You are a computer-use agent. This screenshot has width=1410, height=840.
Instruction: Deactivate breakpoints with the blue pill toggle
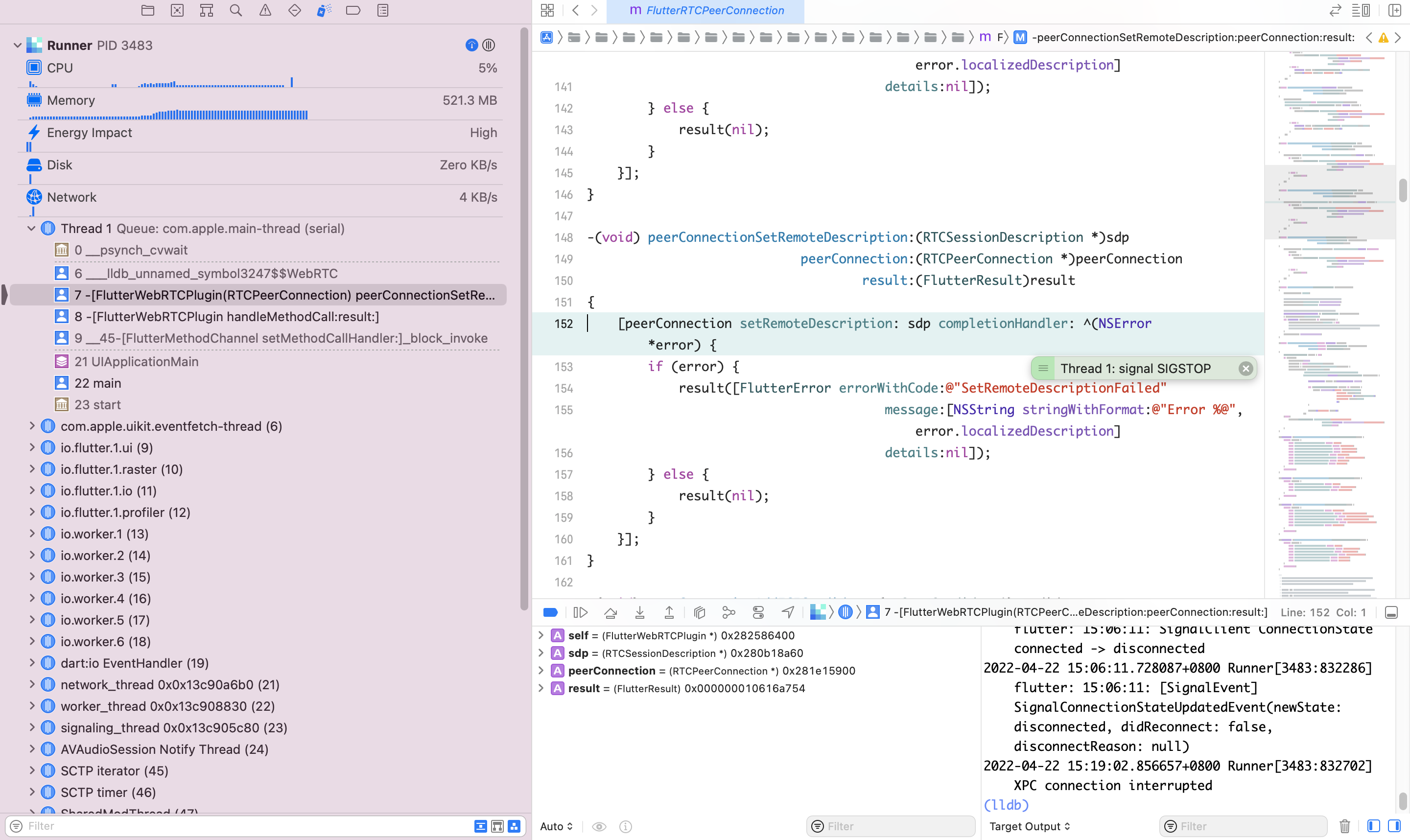coord(550,612)
